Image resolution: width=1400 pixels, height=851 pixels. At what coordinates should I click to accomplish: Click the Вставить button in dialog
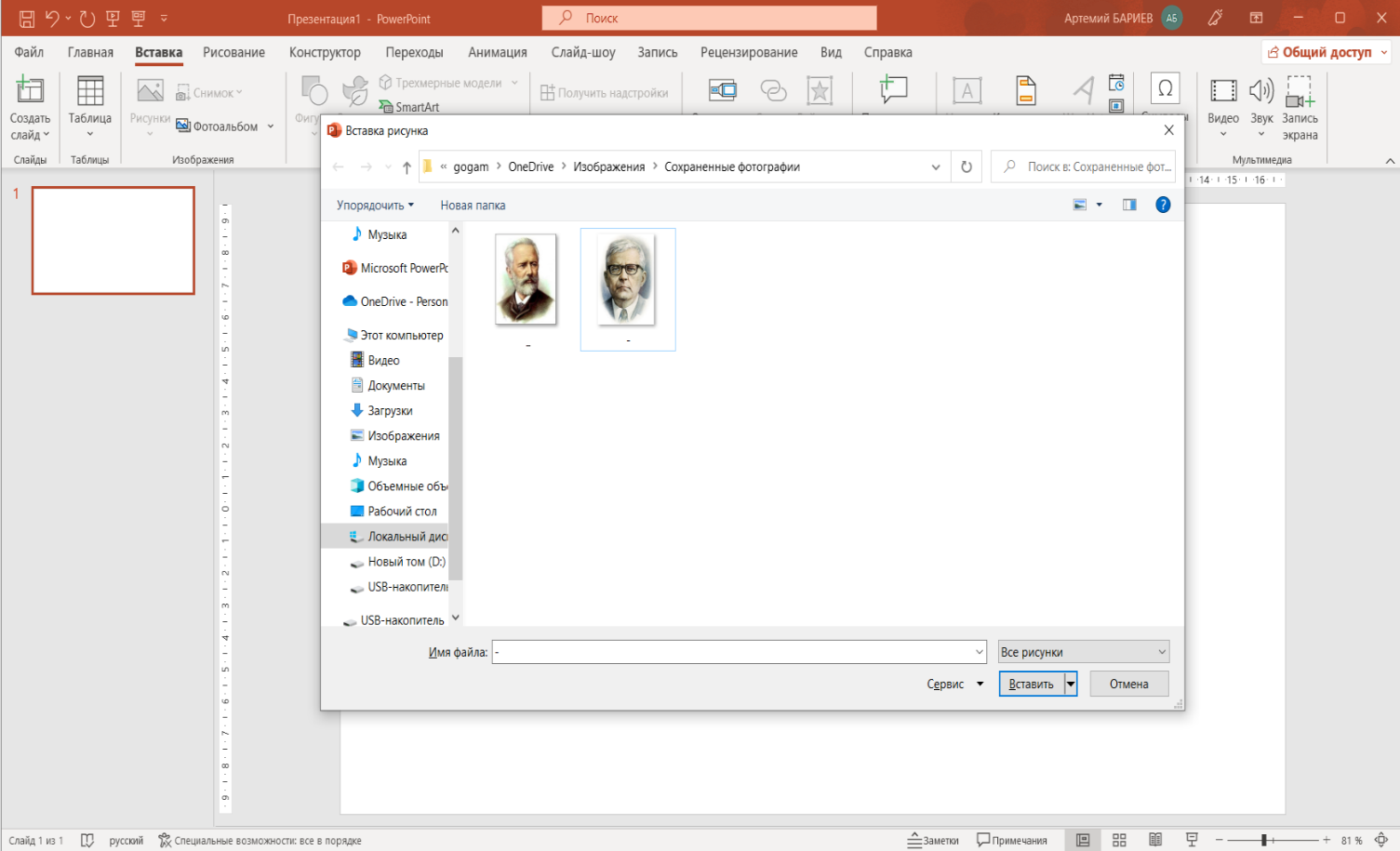[x=1032, y=684]
